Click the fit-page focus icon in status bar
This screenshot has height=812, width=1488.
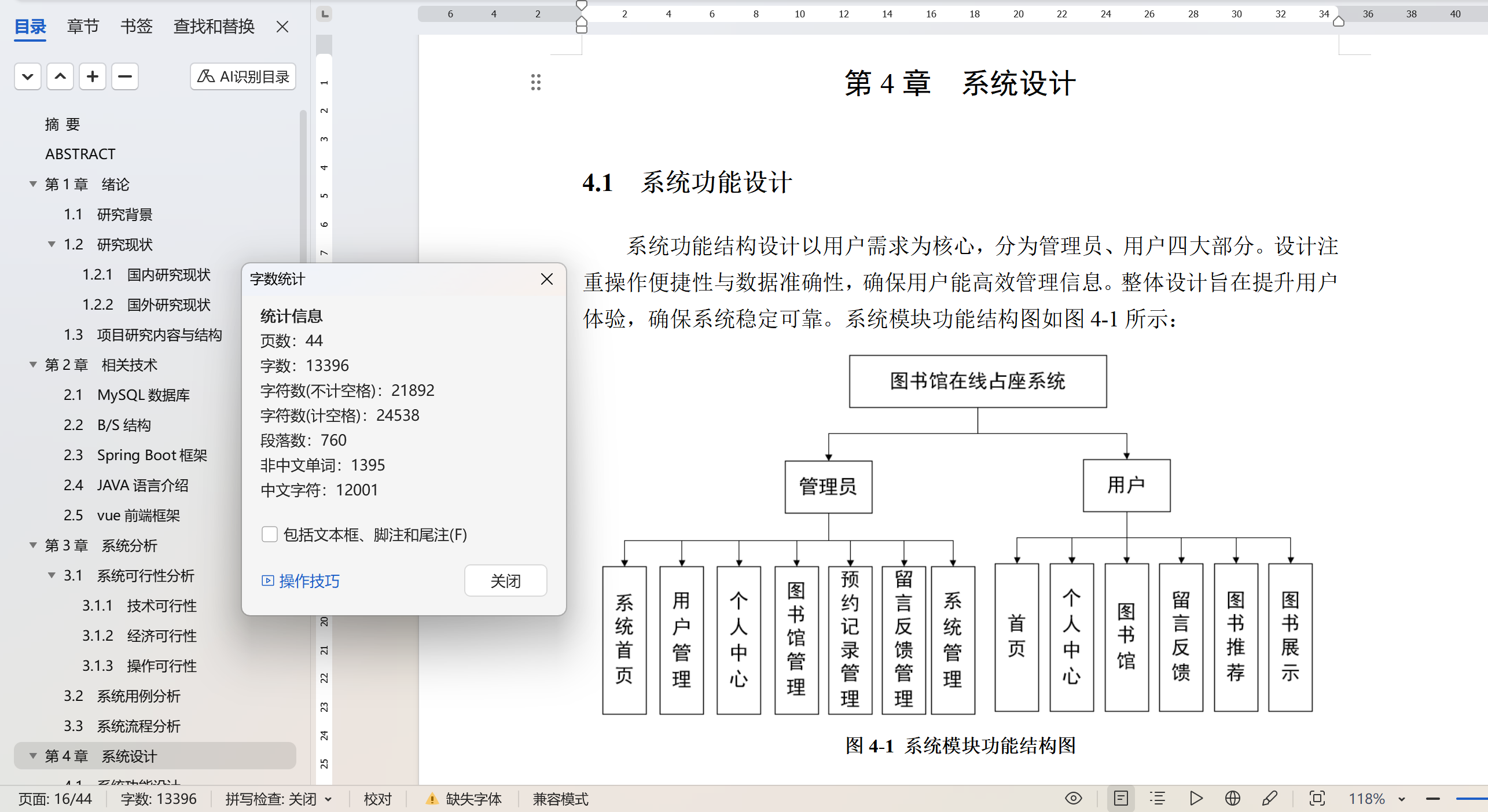click(1317, 799)
